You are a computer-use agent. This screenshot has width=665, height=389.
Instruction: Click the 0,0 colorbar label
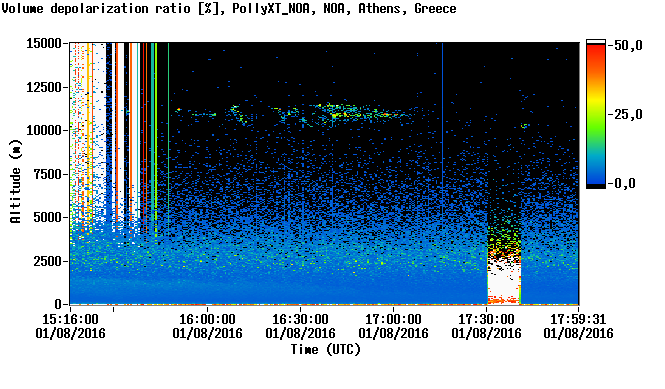coord(624,184)
